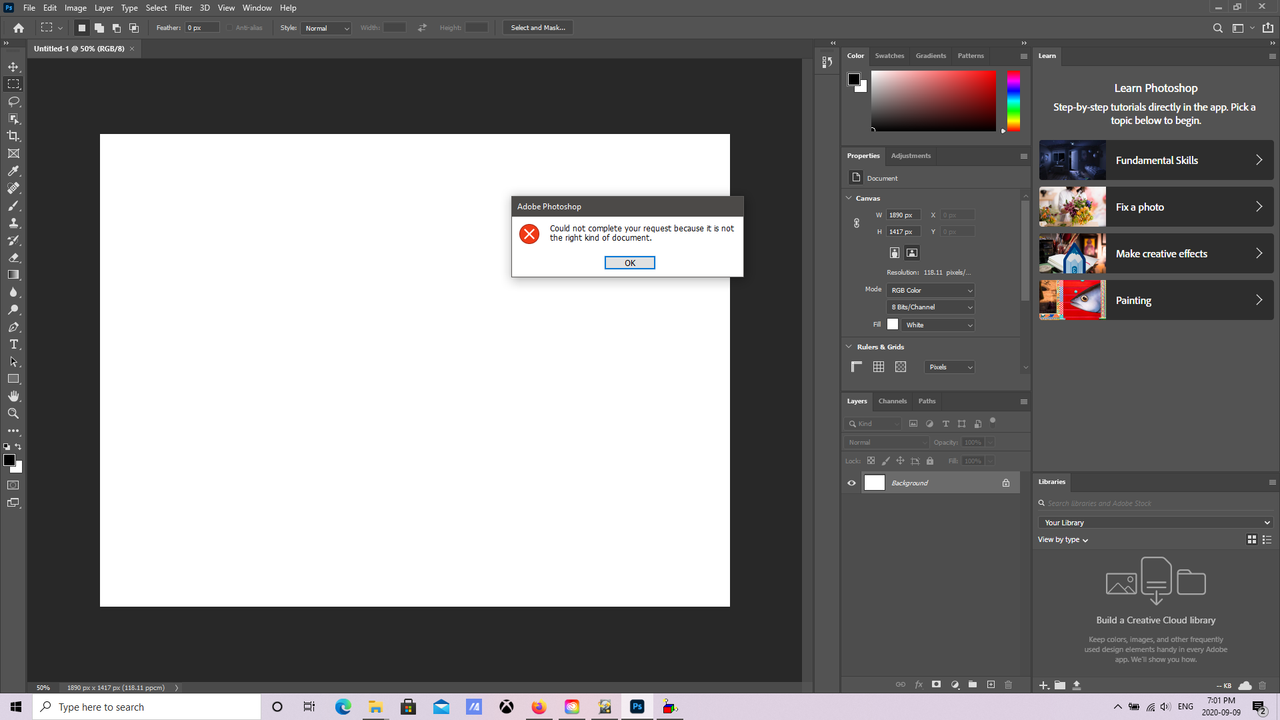Open the RGB Color mode dropdown

930,290
